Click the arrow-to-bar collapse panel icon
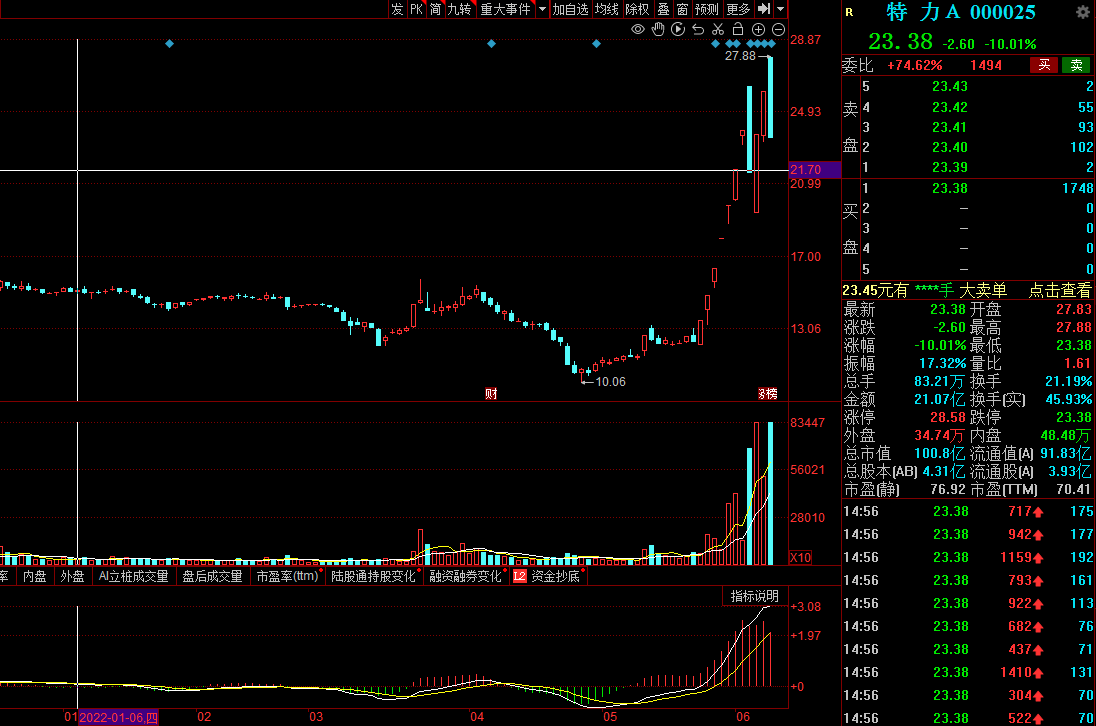Viewport: 1096px width, 726px height. coord(764,8)
